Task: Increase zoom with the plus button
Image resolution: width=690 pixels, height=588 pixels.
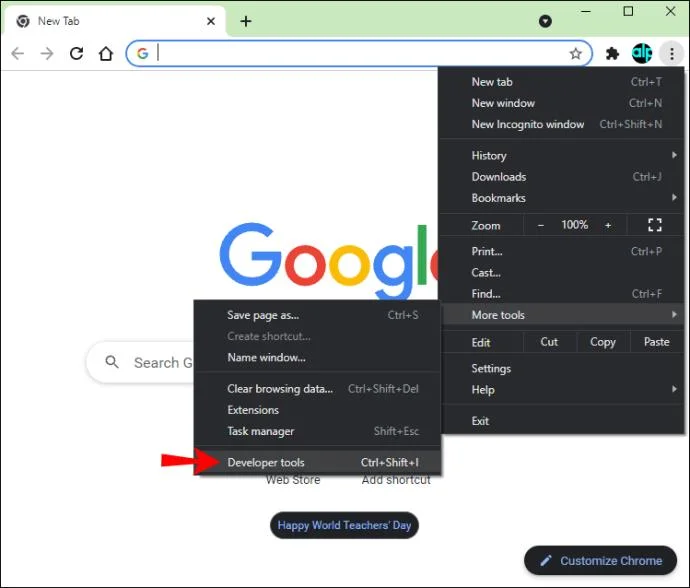Action: click(608, 225)
